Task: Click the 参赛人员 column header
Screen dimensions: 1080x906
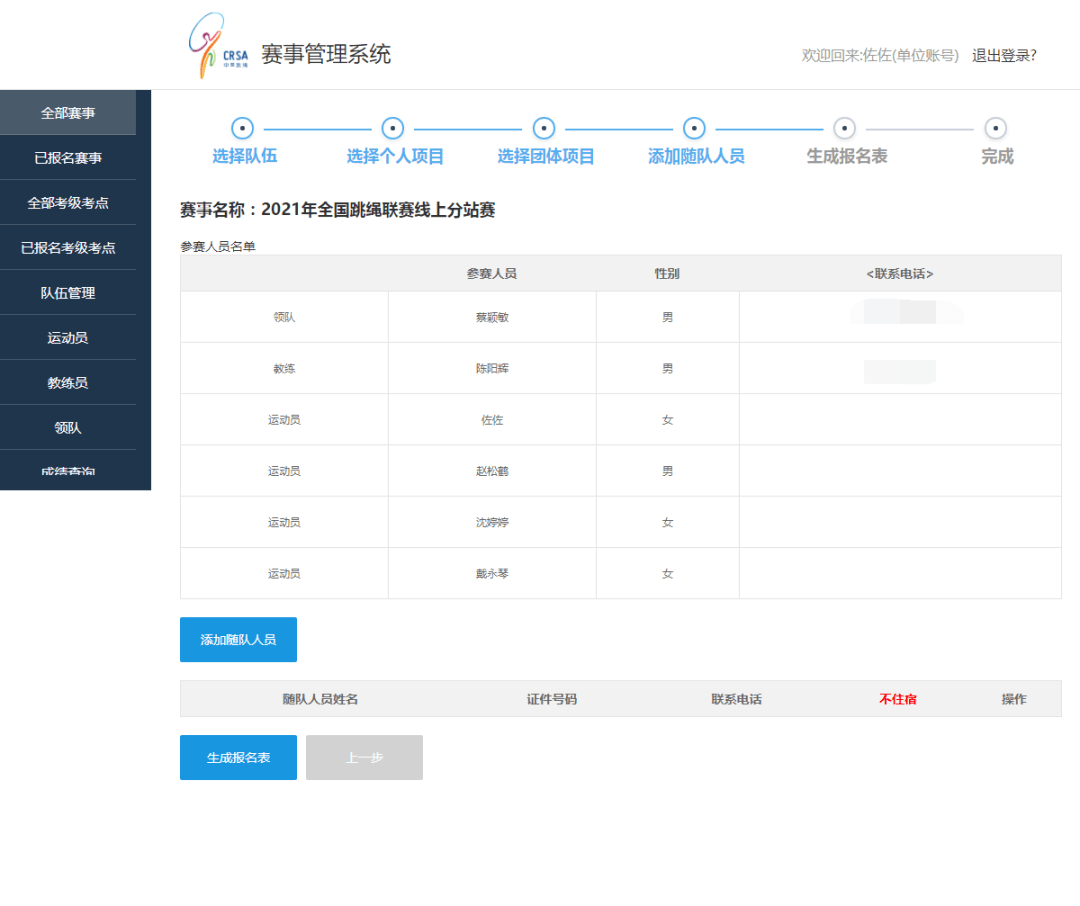Action: click(x=492, y=274)
